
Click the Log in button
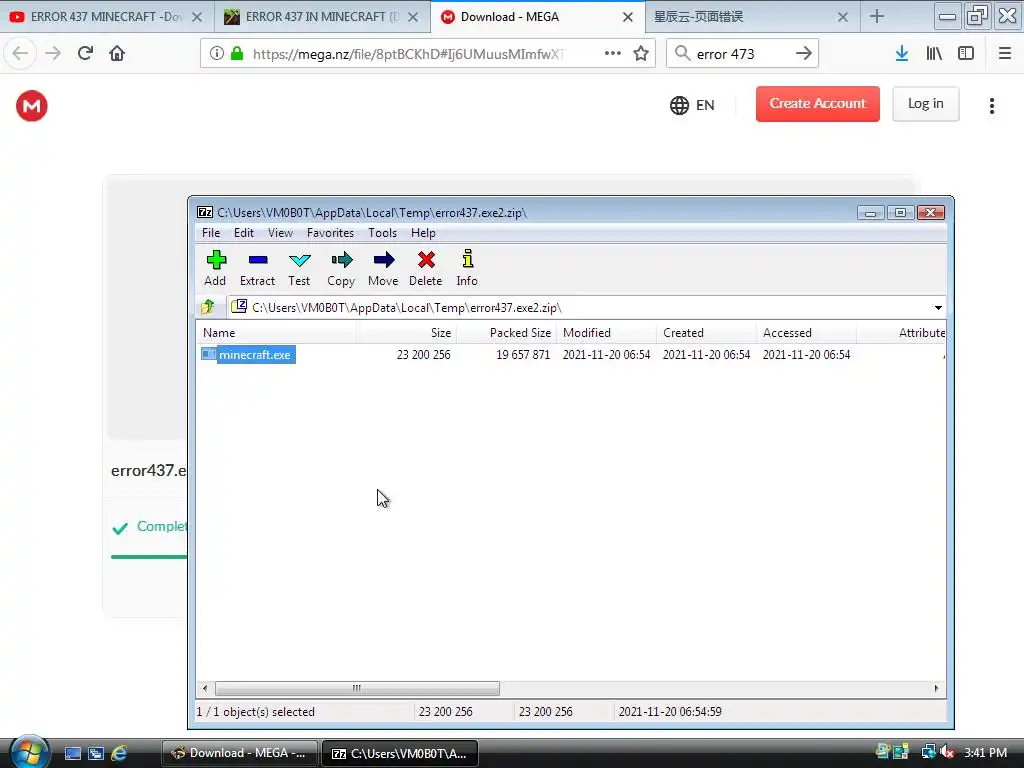coord(925,104)
